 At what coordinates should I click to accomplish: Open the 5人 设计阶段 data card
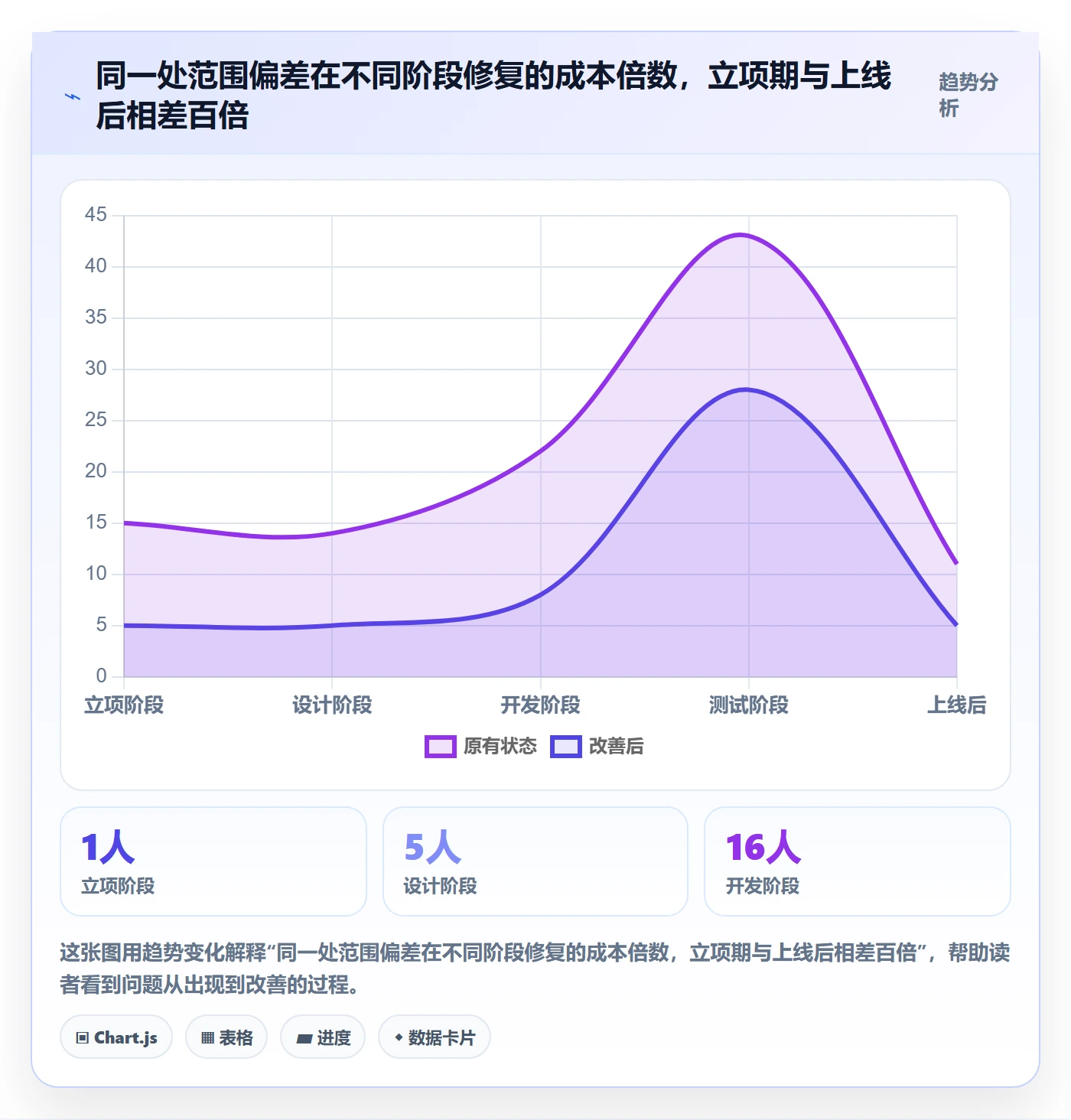[x=535, y=861]
